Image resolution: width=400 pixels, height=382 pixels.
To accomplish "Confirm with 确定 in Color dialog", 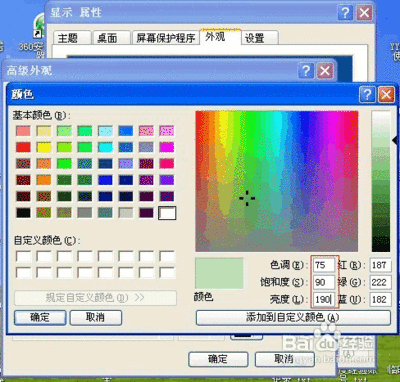I will coord(40,318).
